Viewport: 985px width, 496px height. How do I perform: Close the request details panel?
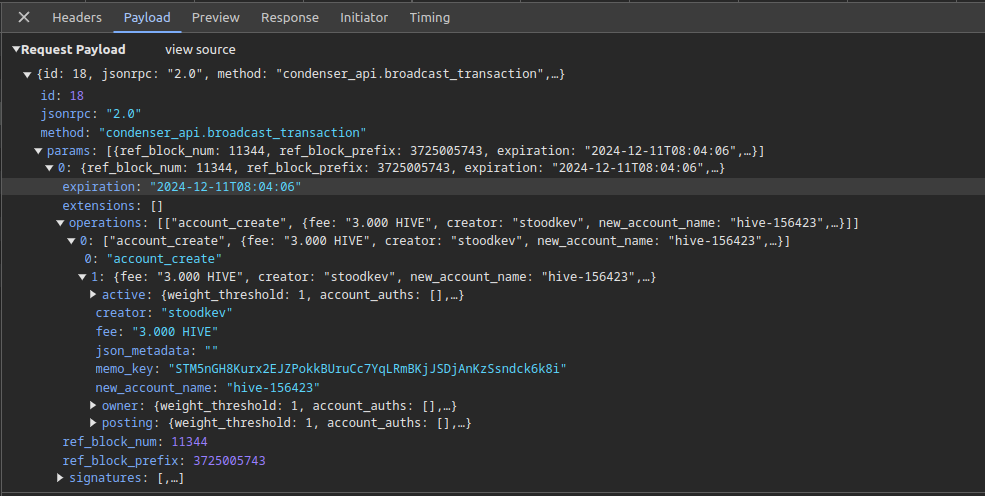click(24, 17)
